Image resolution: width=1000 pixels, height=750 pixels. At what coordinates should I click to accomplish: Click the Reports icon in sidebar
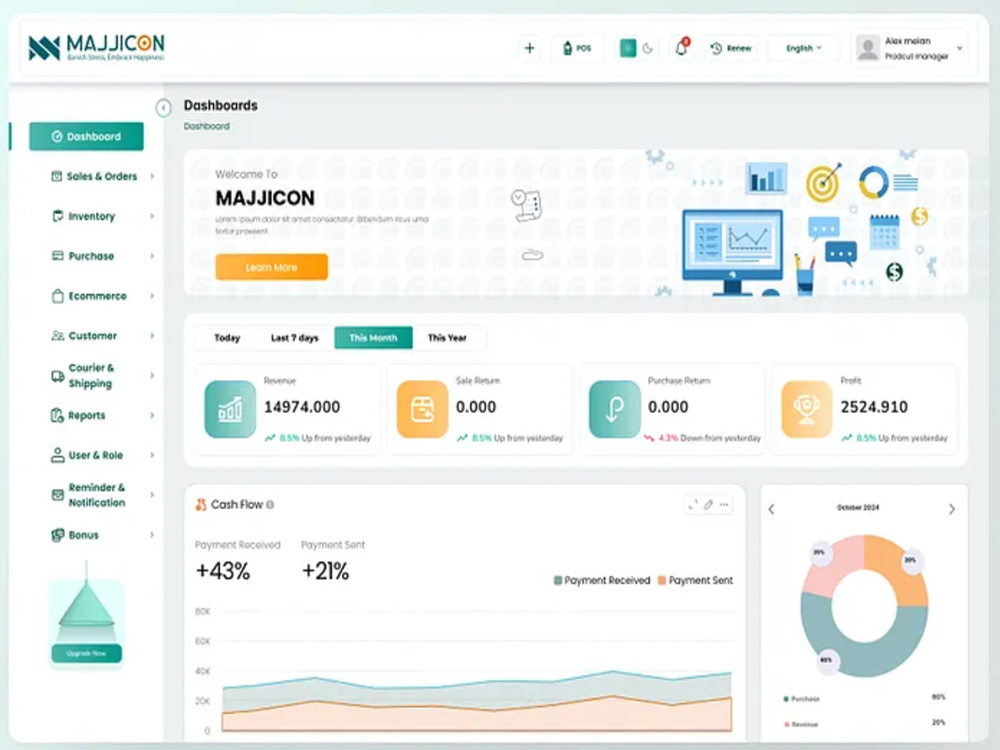click(57, 416)
